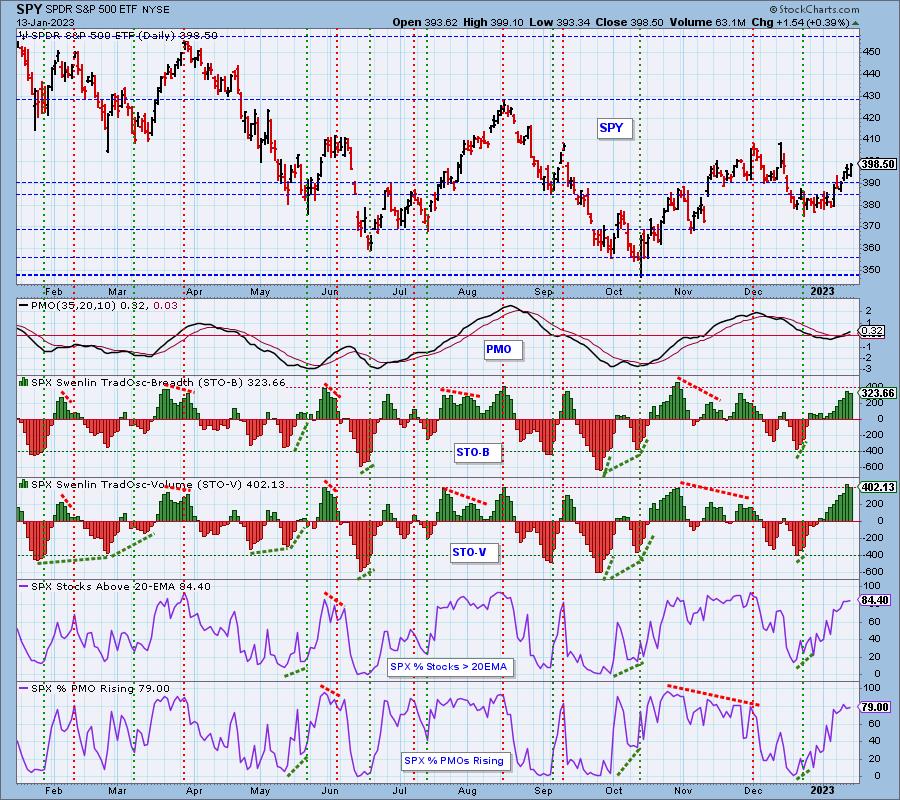Click the SPDR S&P 500 ETF (Daily) legend
Viewport: 900px width, 800px height.
click(123, 36)
